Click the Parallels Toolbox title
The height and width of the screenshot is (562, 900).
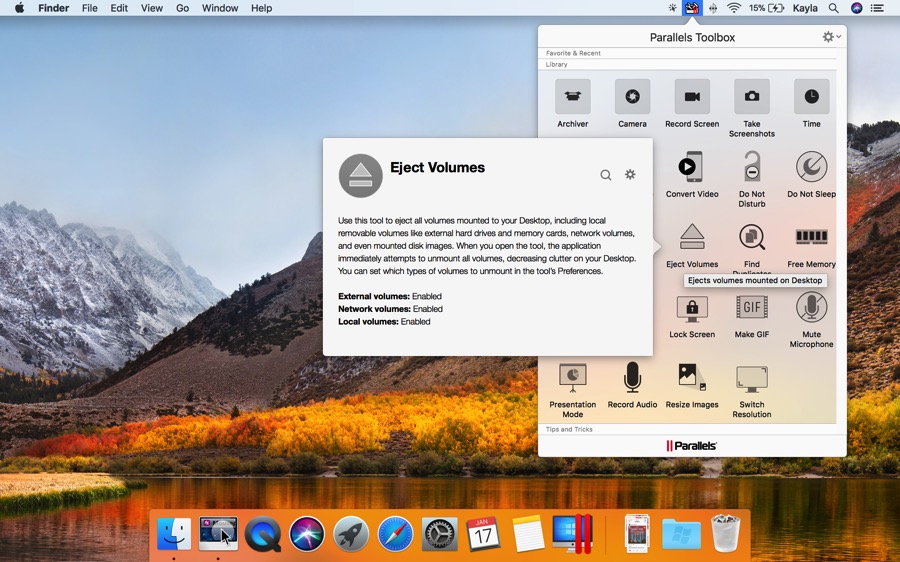[692, 37]
